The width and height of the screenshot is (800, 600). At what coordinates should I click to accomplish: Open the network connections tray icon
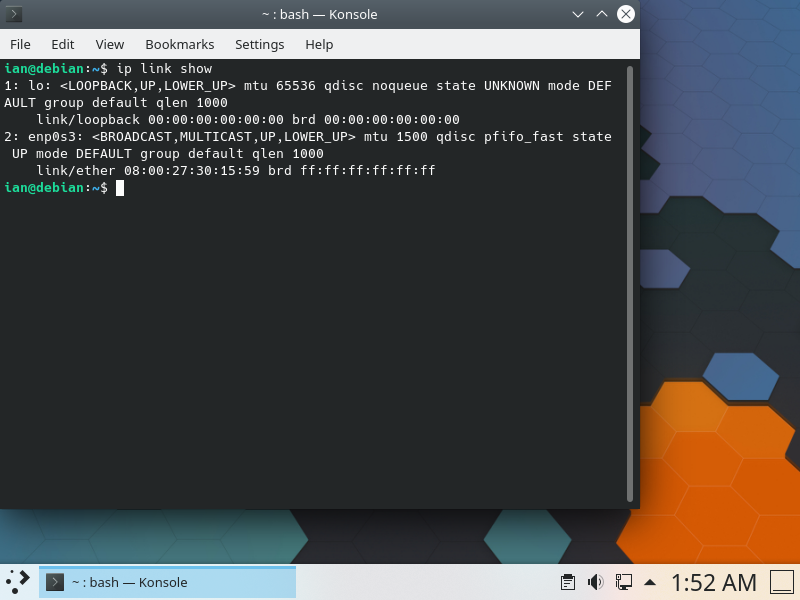(x=623, y=582)
